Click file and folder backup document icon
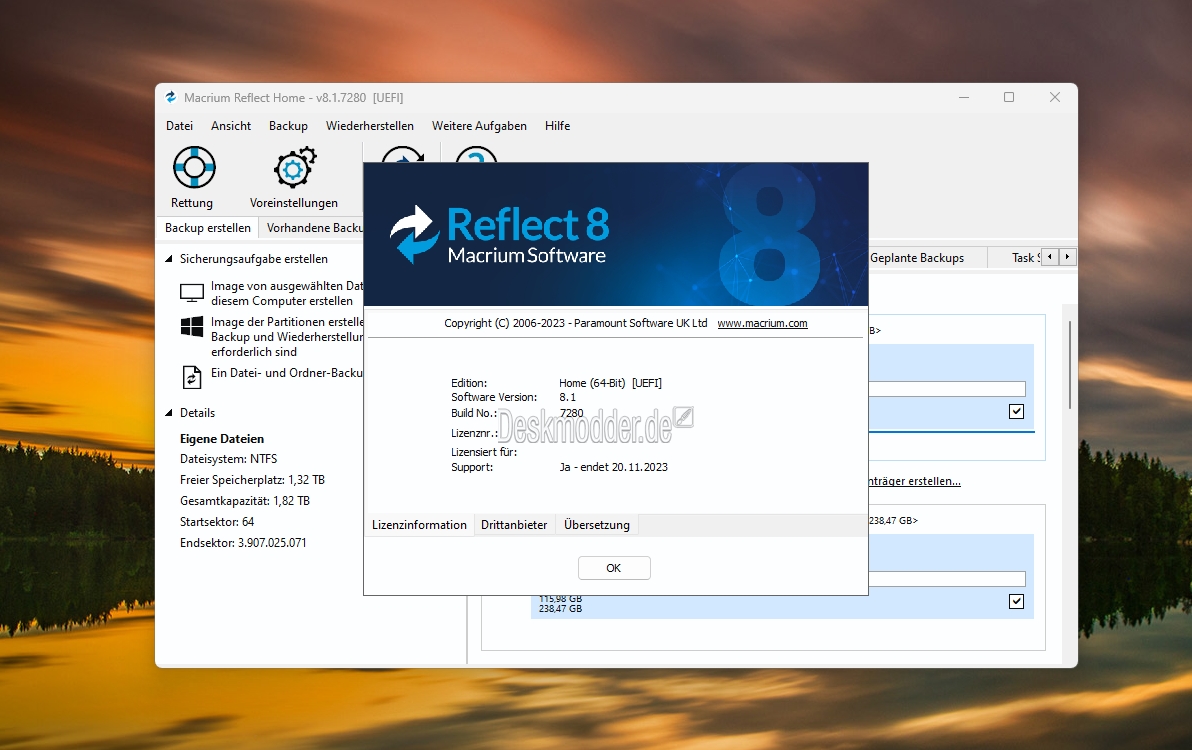 [191, 377]
